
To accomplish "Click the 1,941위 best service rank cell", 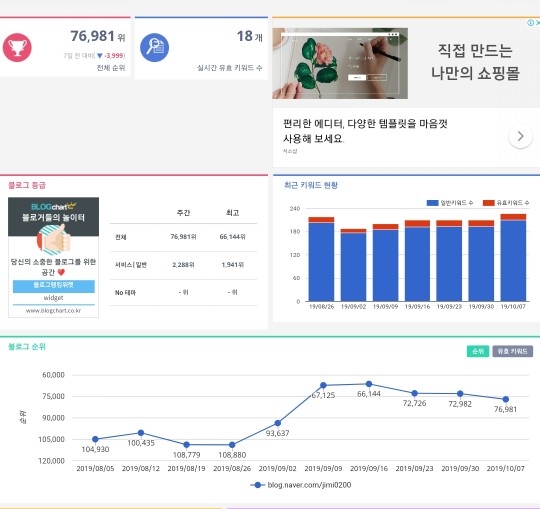I will (x=232, y=265).
